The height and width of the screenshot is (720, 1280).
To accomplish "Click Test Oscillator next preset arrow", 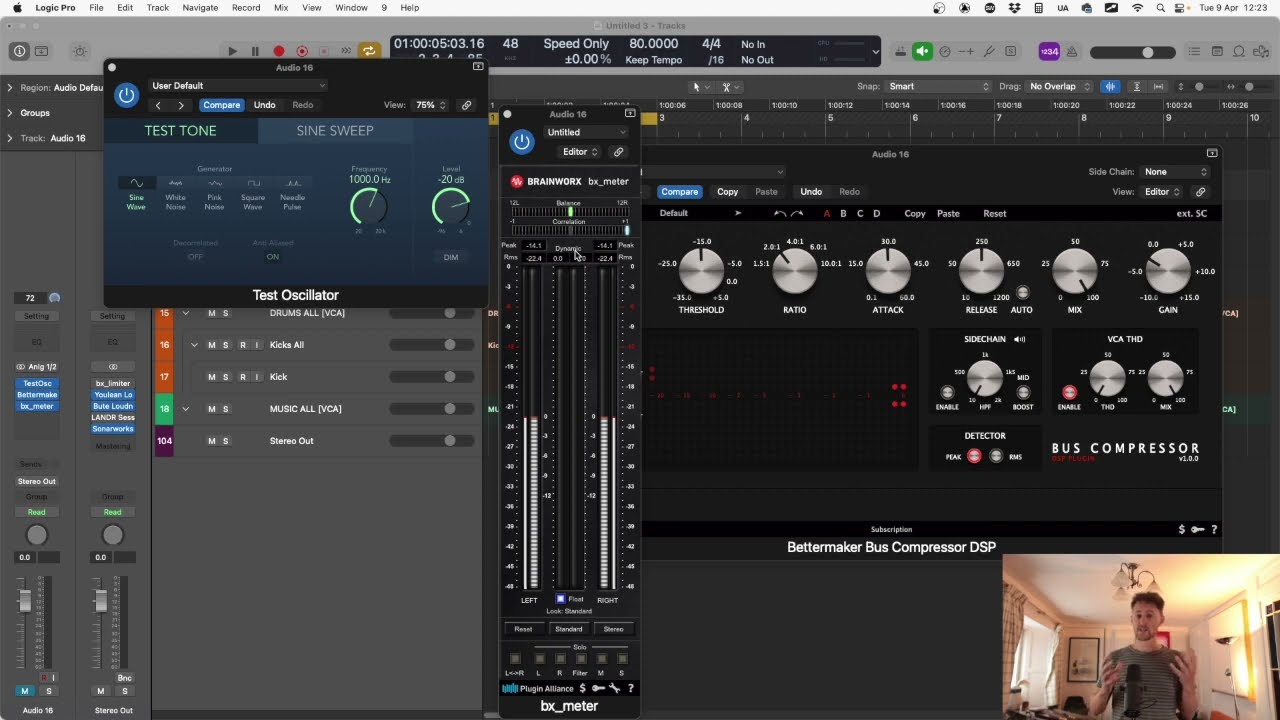I will [x=181, y=105].
